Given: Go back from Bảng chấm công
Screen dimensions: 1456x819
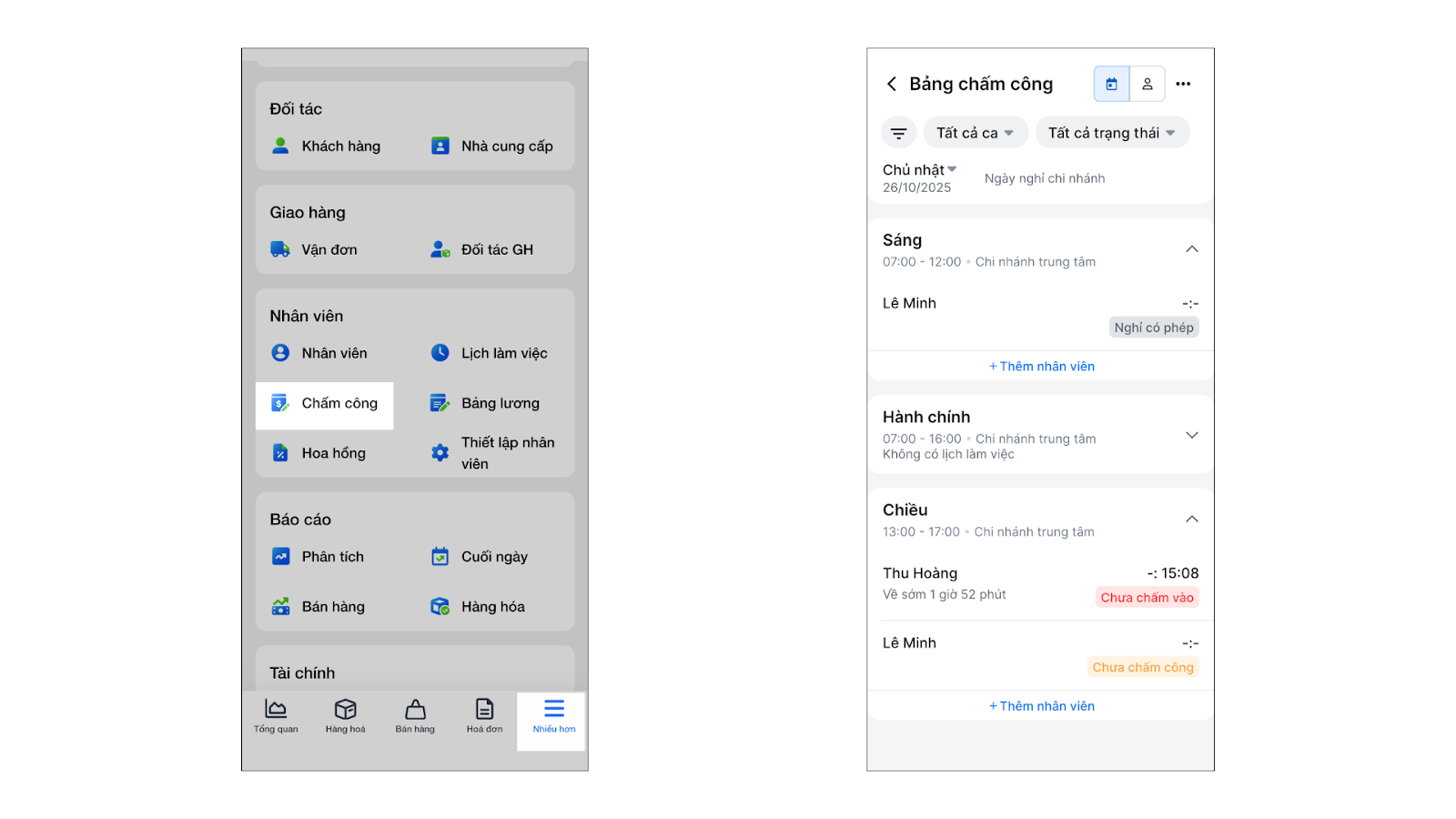Looking at the screenshot, I should (x=892, y=84).
